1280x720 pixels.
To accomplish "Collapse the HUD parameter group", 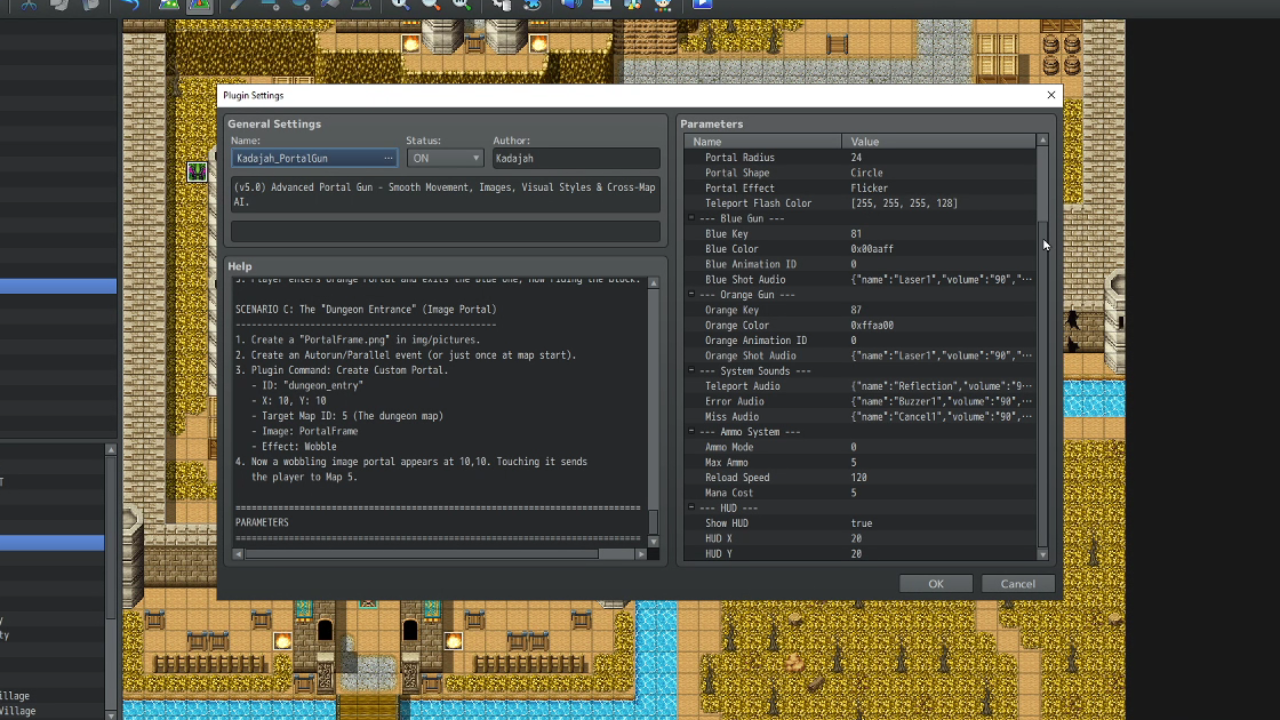I will pyautogui.click(x=691, y=508).
